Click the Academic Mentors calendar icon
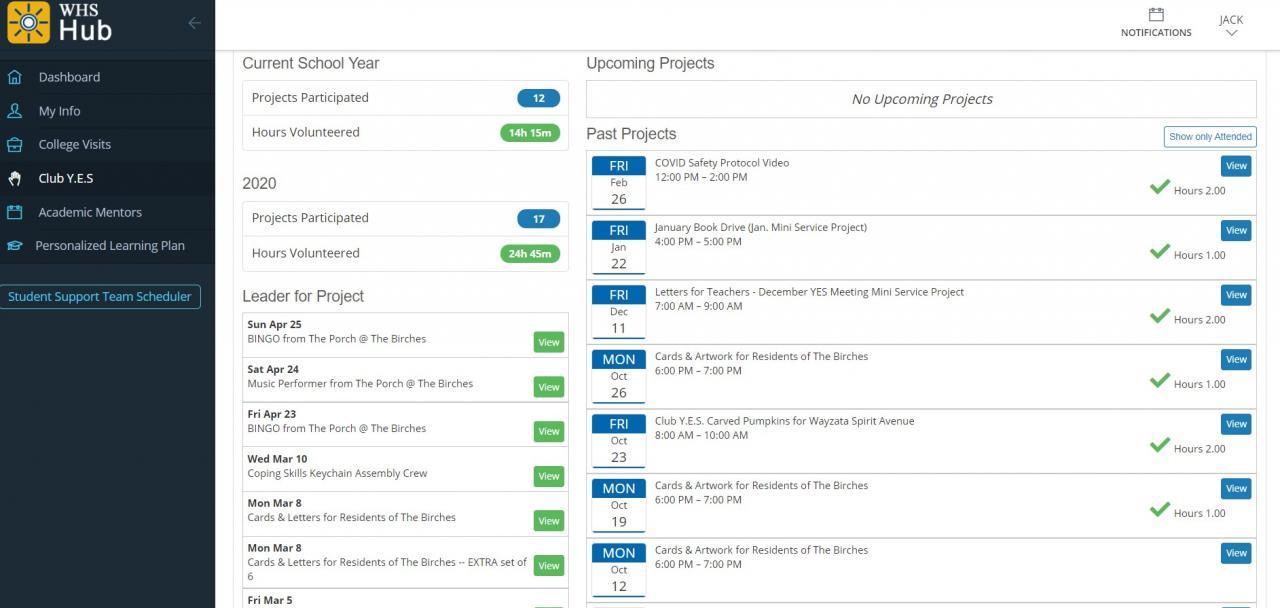The image size is (1280, 608). pyautogui.click(x=15, y=212)
